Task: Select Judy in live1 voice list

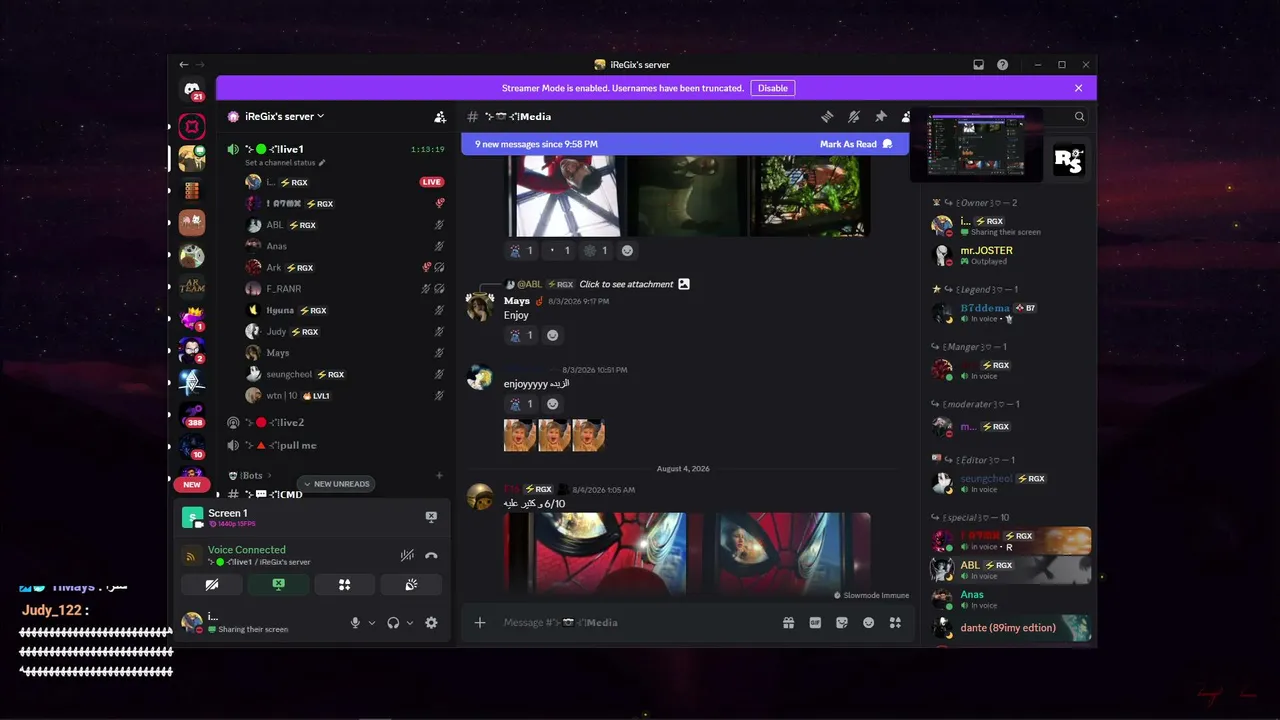Action: tap(345, 332)
